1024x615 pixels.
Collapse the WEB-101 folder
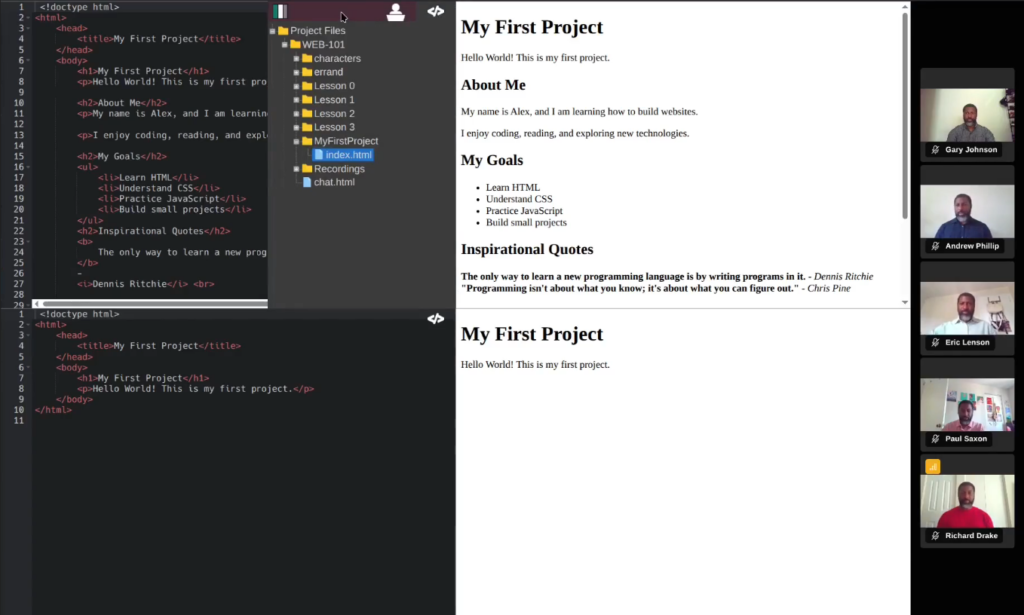(284, 44)
